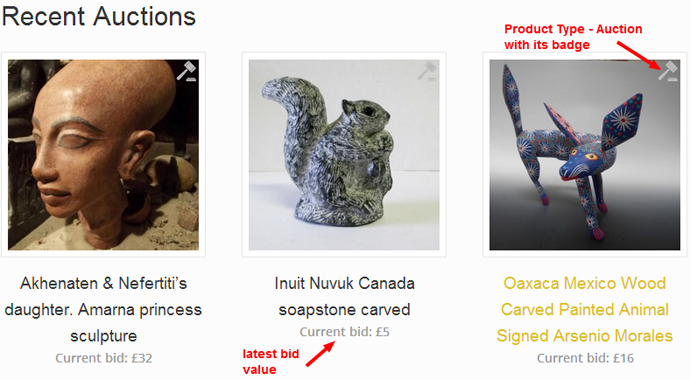Open Inuit Nuvuk Canada soapstone carved link
The image size is (690, 380).
[x=344, y=296]
